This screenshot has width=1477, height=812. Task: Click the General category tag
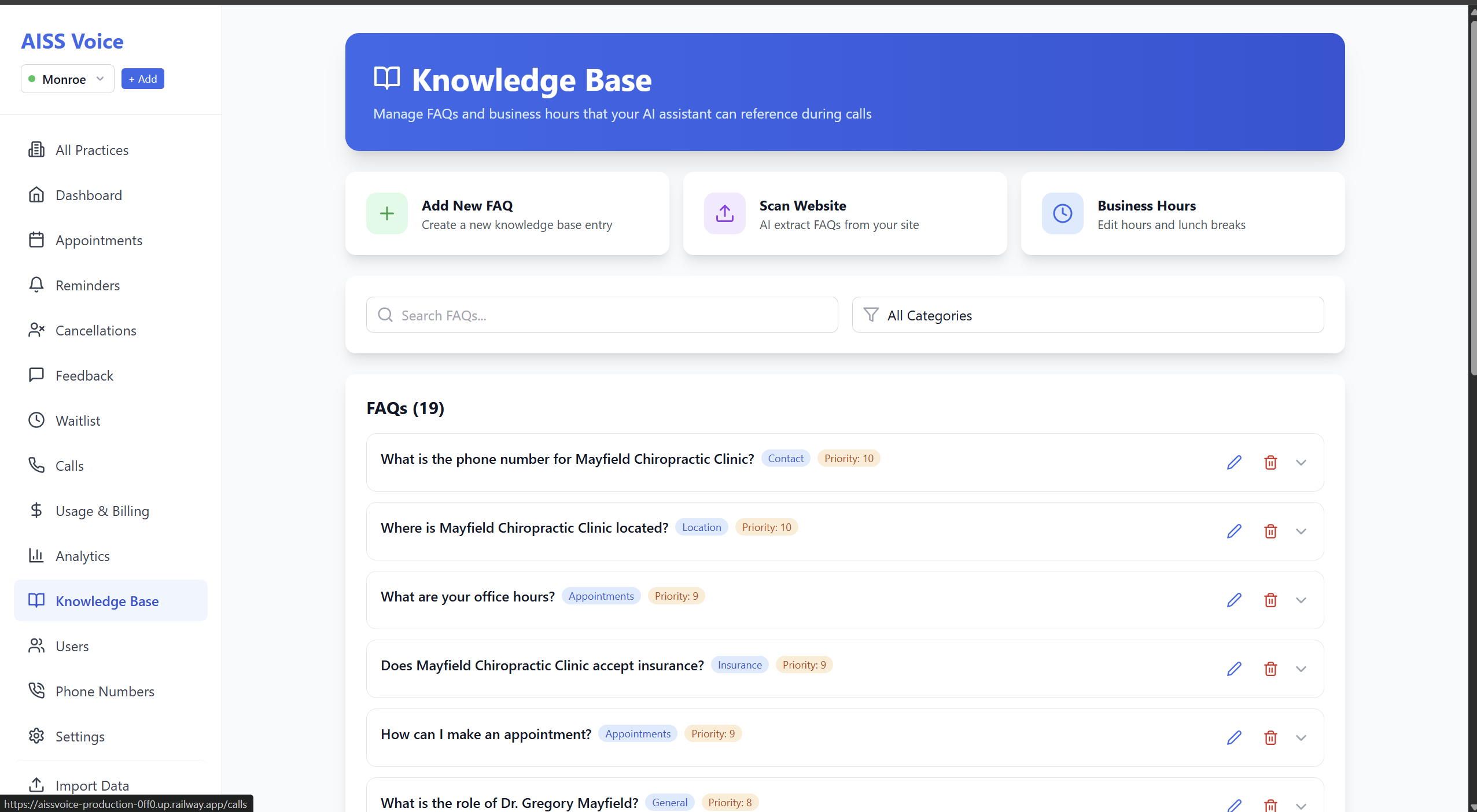tap(669, 802)
